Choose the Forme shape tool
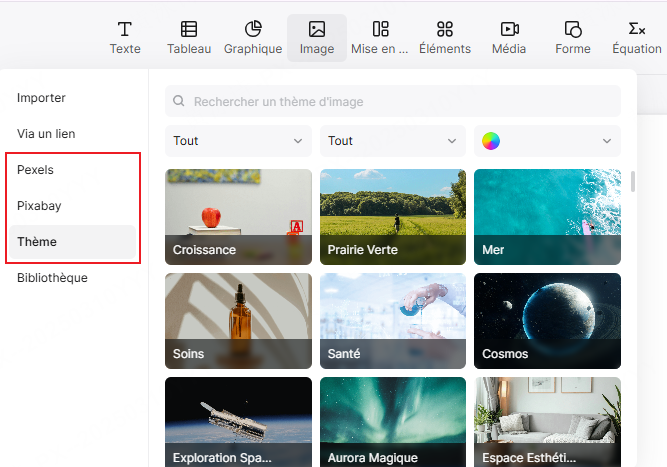This screenshot has height=467, width=667. [573, 30]
